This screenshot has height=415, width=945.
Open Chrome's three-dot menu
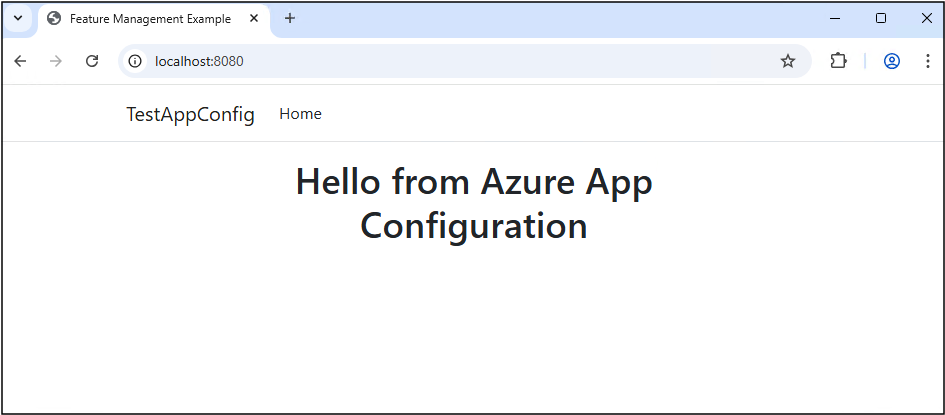tap(927, 61)
